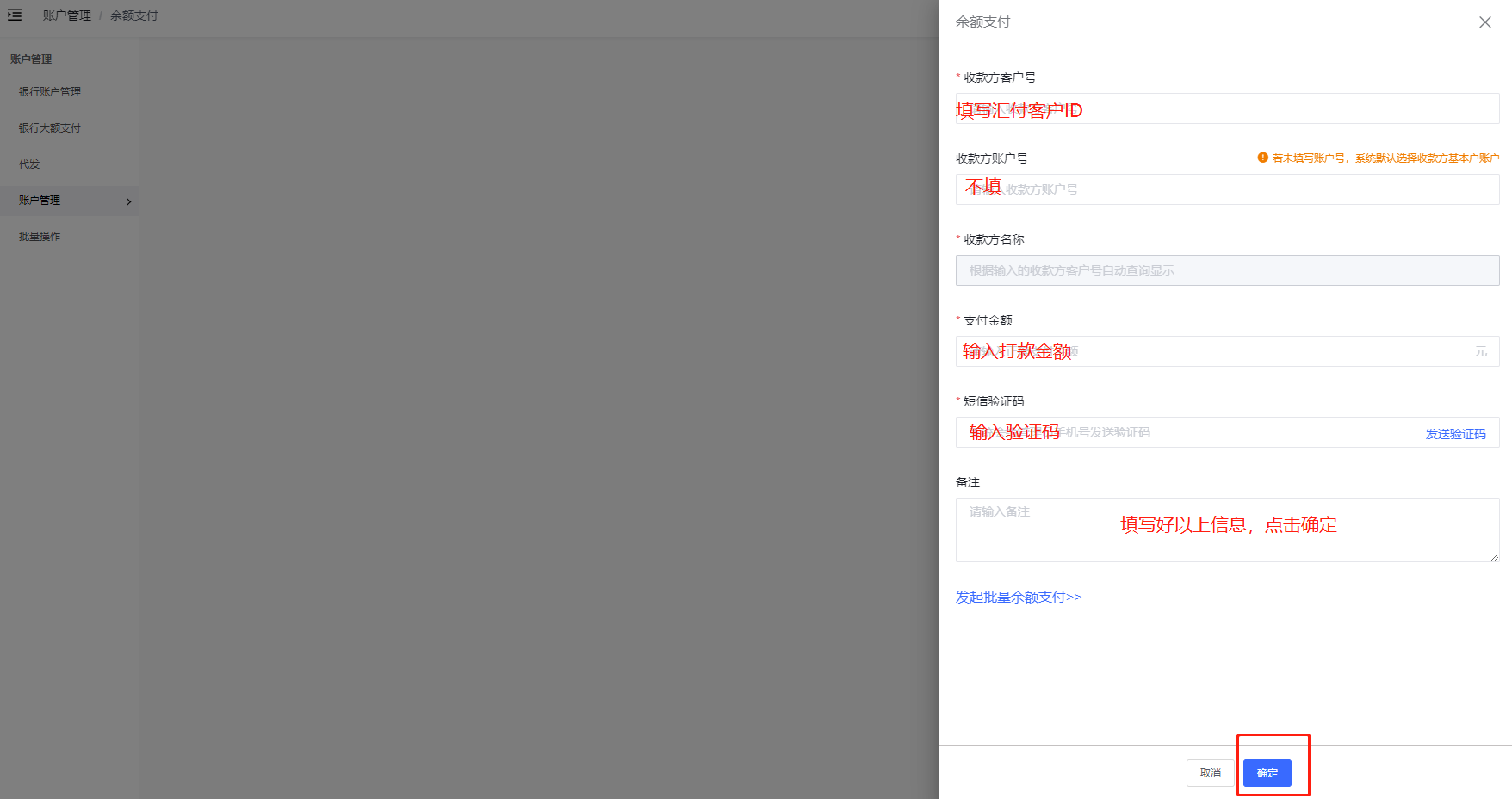Expand the 账户管理 submenu arrow
The image size is (1512, 799).
(129, 201)
